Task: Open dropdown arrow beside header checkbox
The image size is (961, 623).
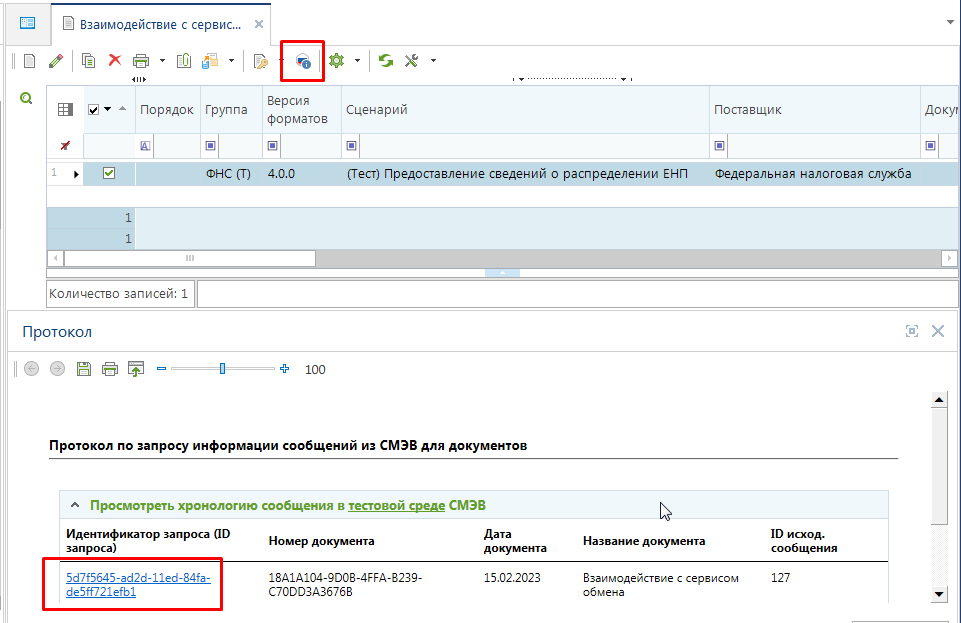Action: pyautogui.click(x=108, y=109)
